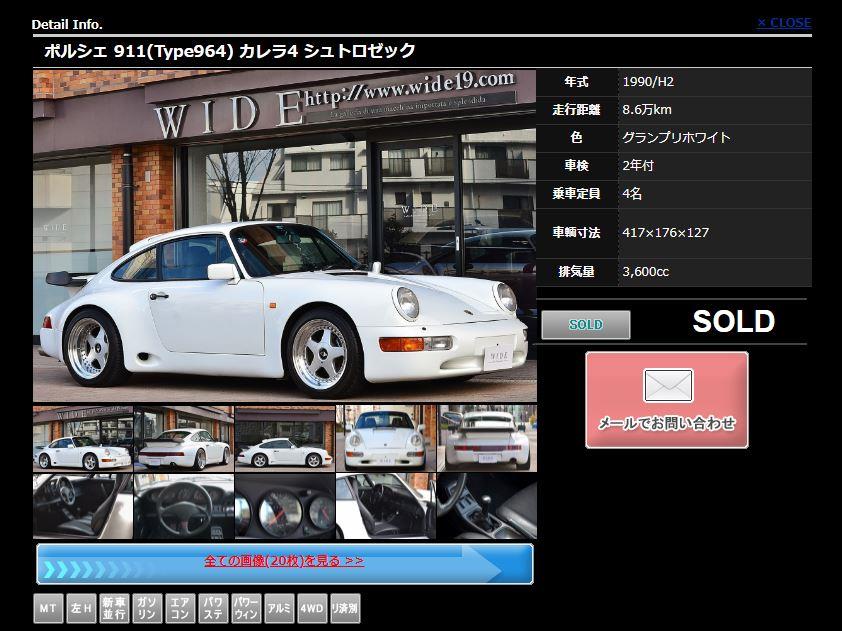Click the 左H left-hand drive badge
Image resolution: width=842 pixels, height=631 pixels.
point(82,608)
